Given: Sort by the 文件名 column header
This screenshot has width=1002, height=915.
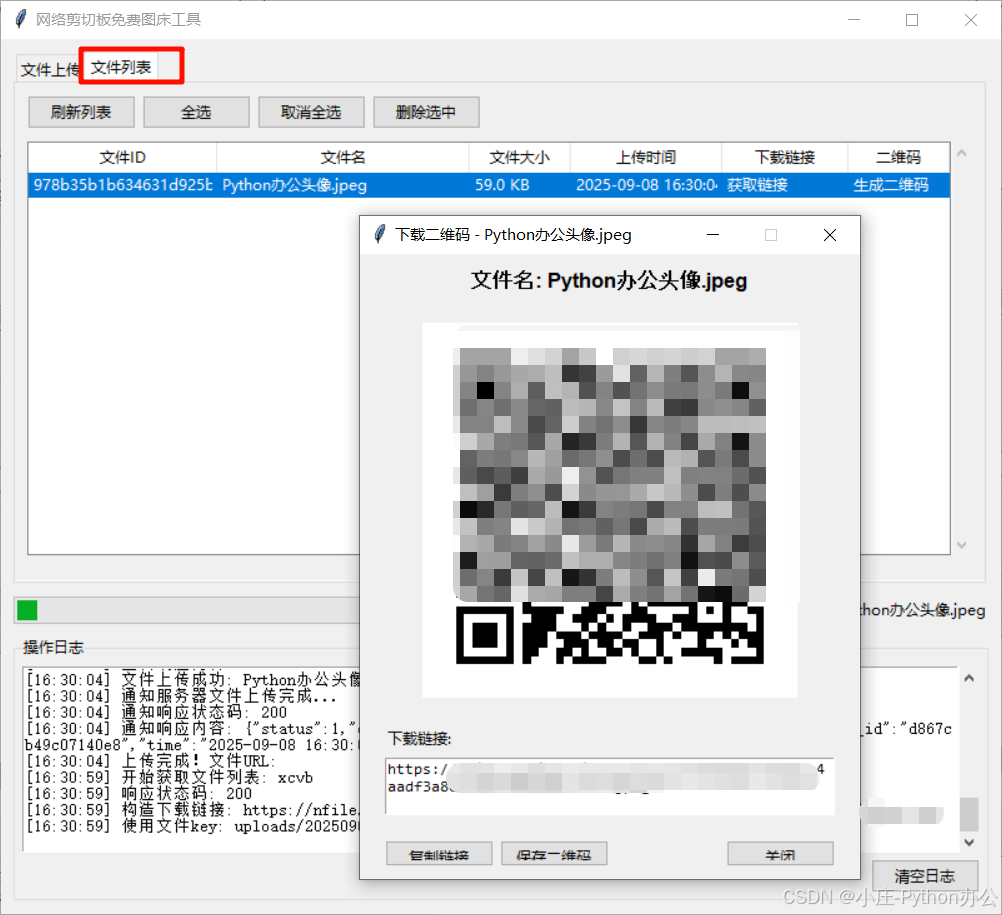Looking at the screenshot, I should coord(343,157).
